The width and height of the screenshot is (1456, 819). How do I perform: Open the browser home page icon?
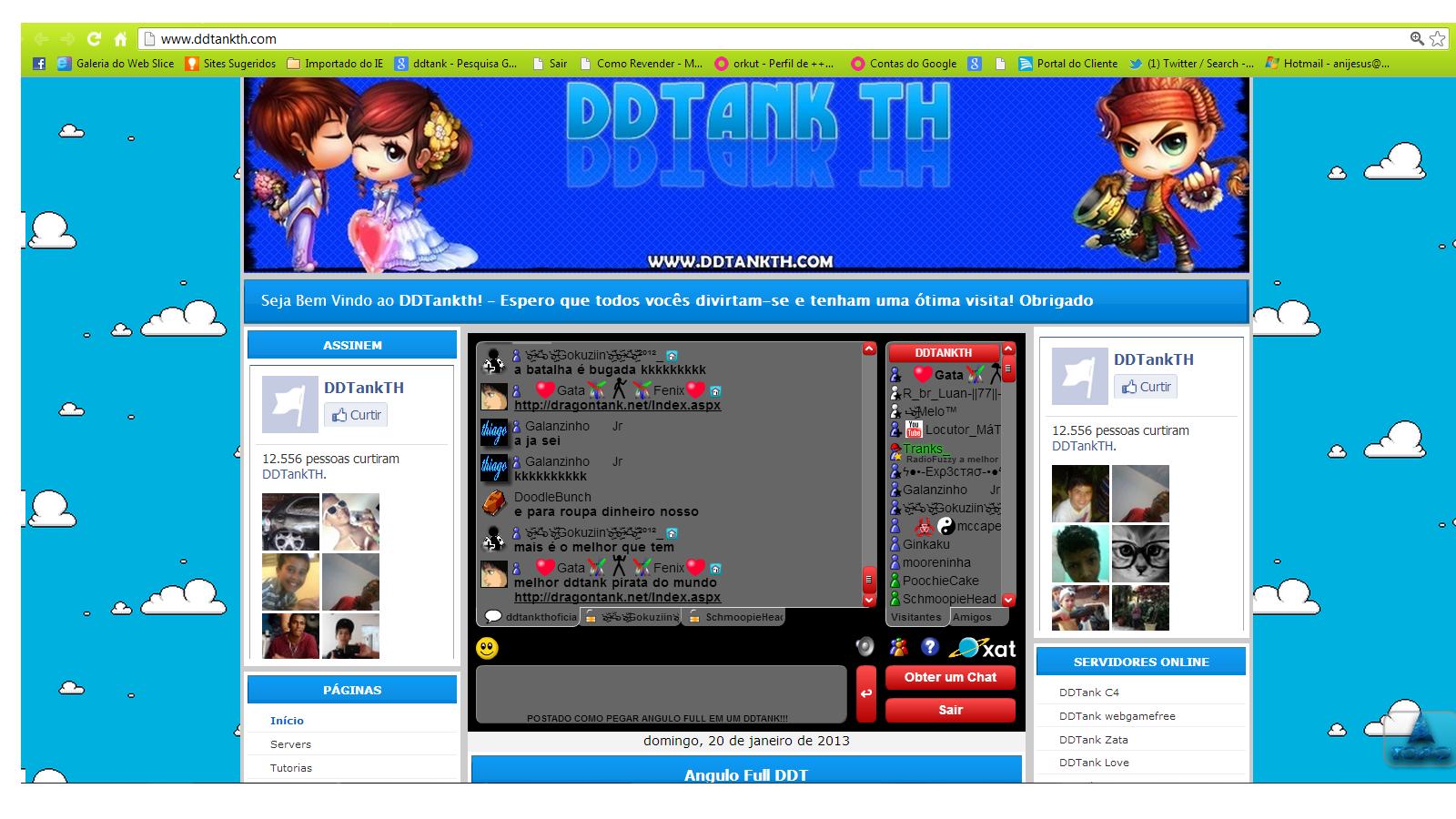[x=120, y=39]
